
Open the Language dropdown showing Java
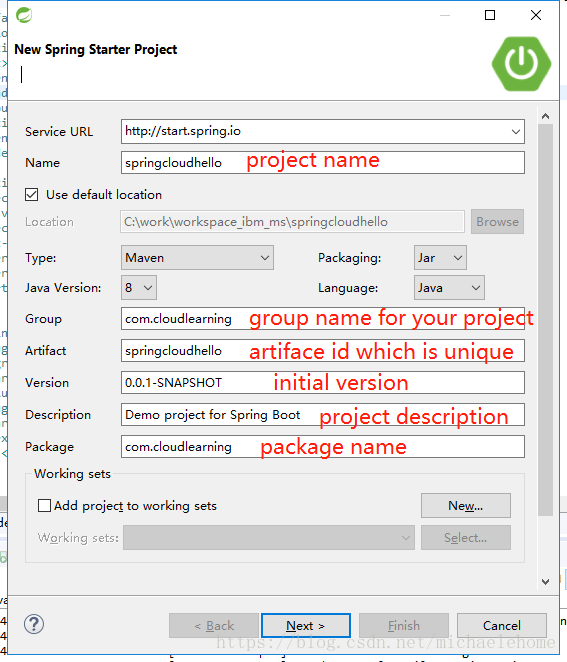[449, 288]
